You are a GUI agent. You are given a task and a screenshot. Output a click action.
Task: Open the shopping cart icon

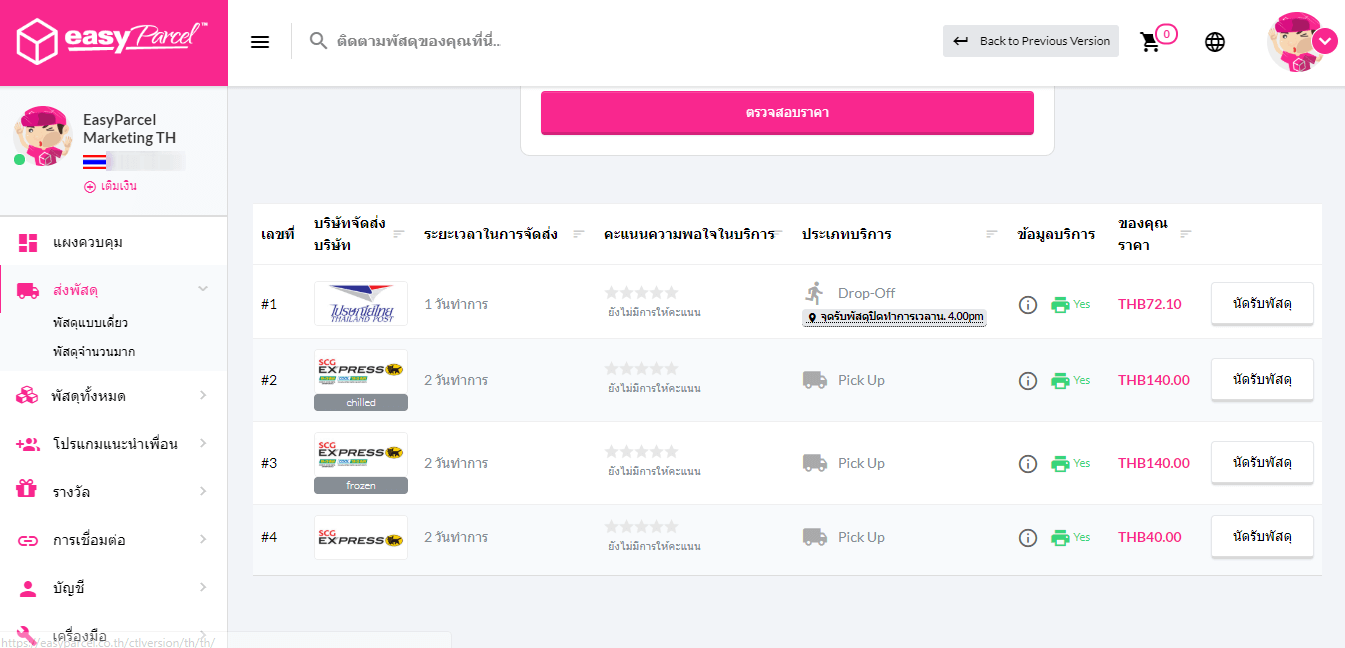coord(1151,42)
